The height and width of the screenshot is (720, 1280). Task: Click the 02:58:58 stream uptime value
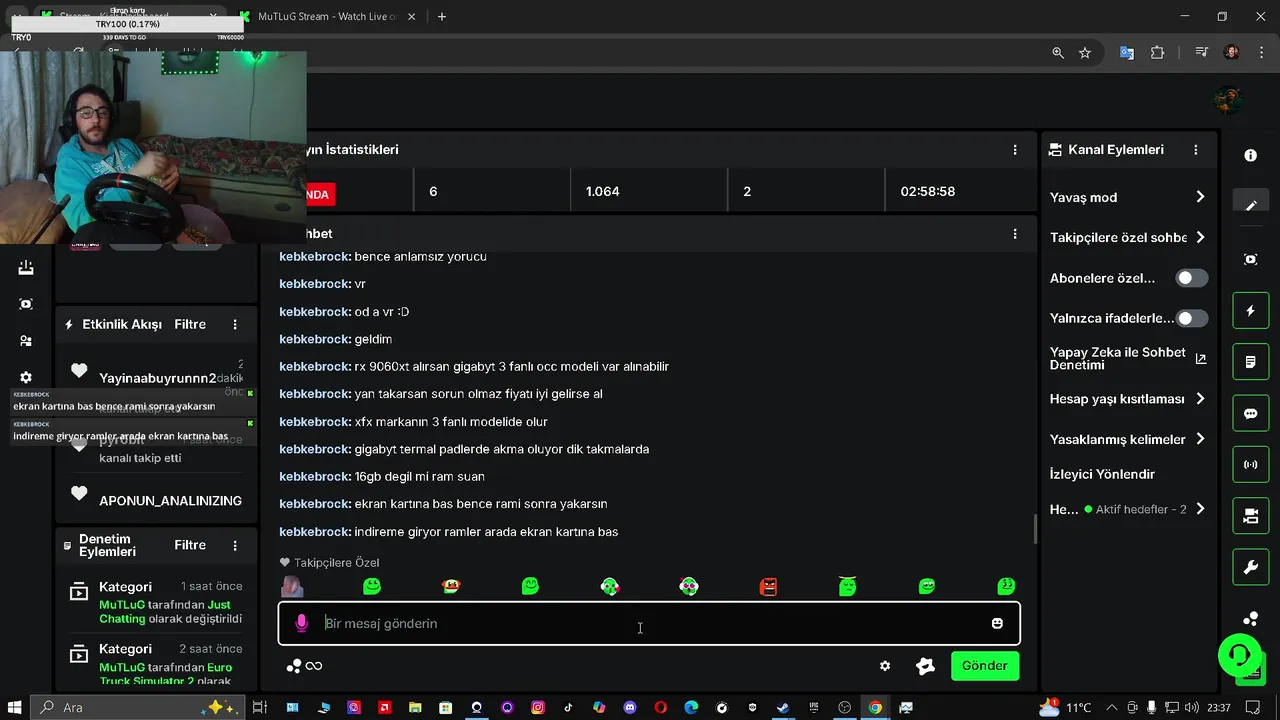pyautogui.click(x=928, y=191)
